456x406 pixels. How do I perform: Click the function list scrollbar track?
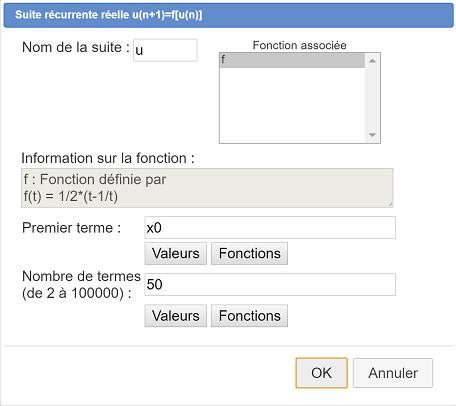372,98
